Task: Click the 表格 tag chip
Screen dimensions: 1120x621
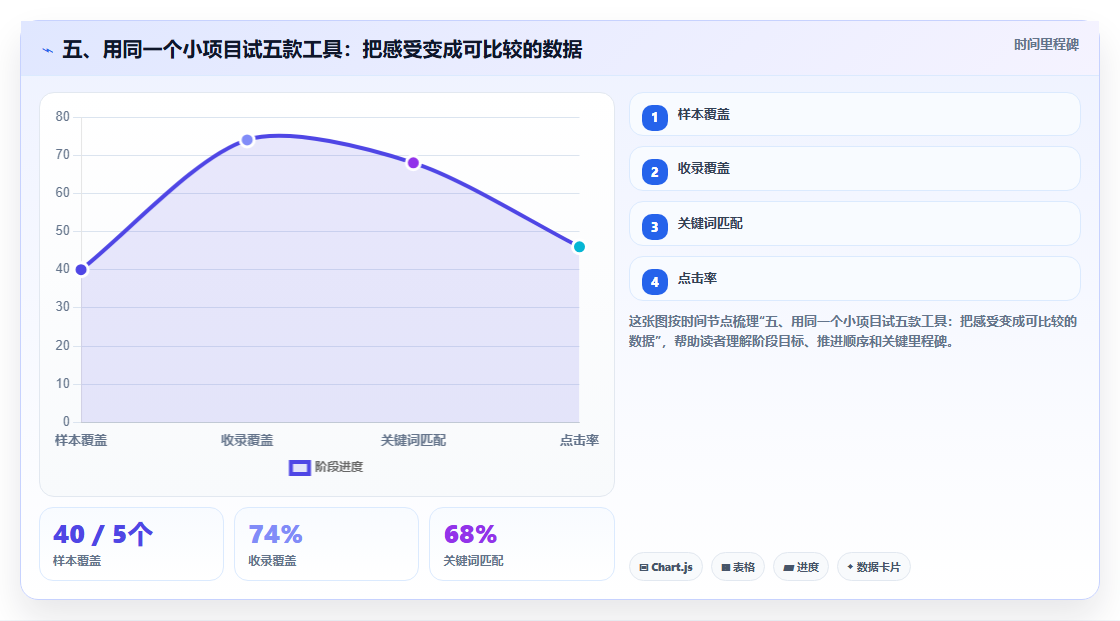Action: (738, 567)
